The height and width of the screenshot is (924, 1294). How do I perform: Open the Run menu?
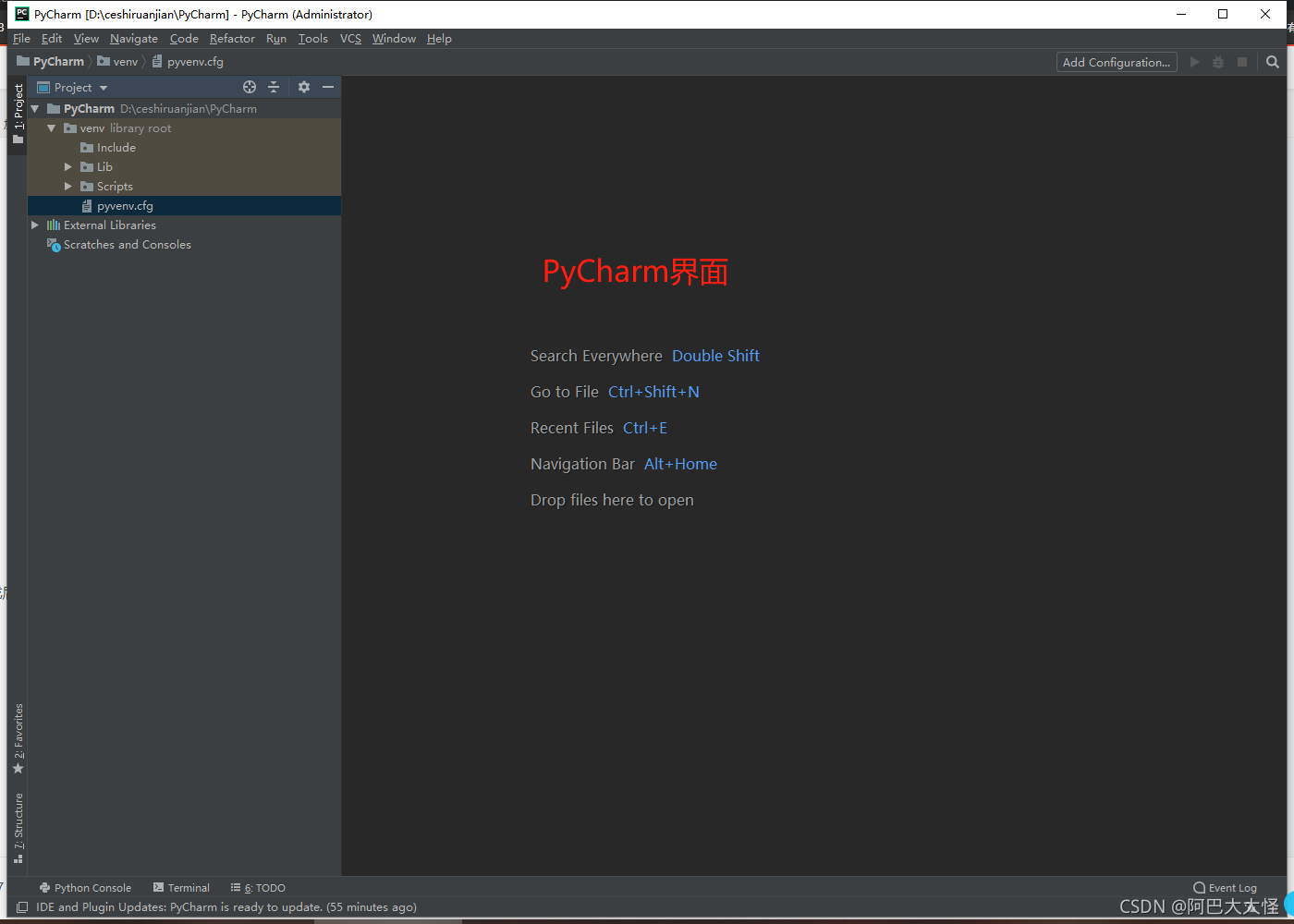click(x=276, y=39)
